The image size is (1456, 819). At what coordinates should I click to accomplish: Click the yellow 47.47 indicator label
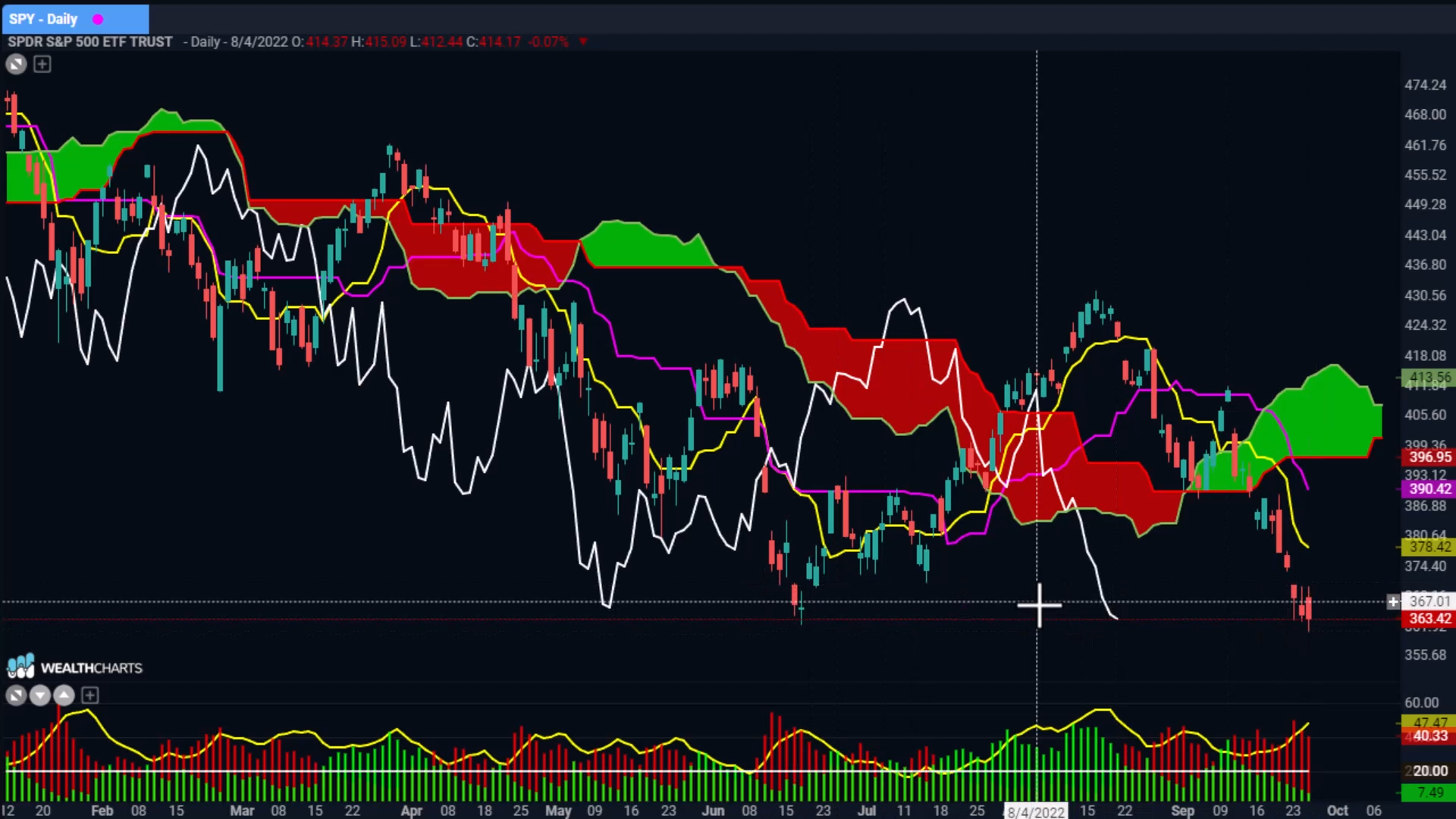(x=1429, y=723)
